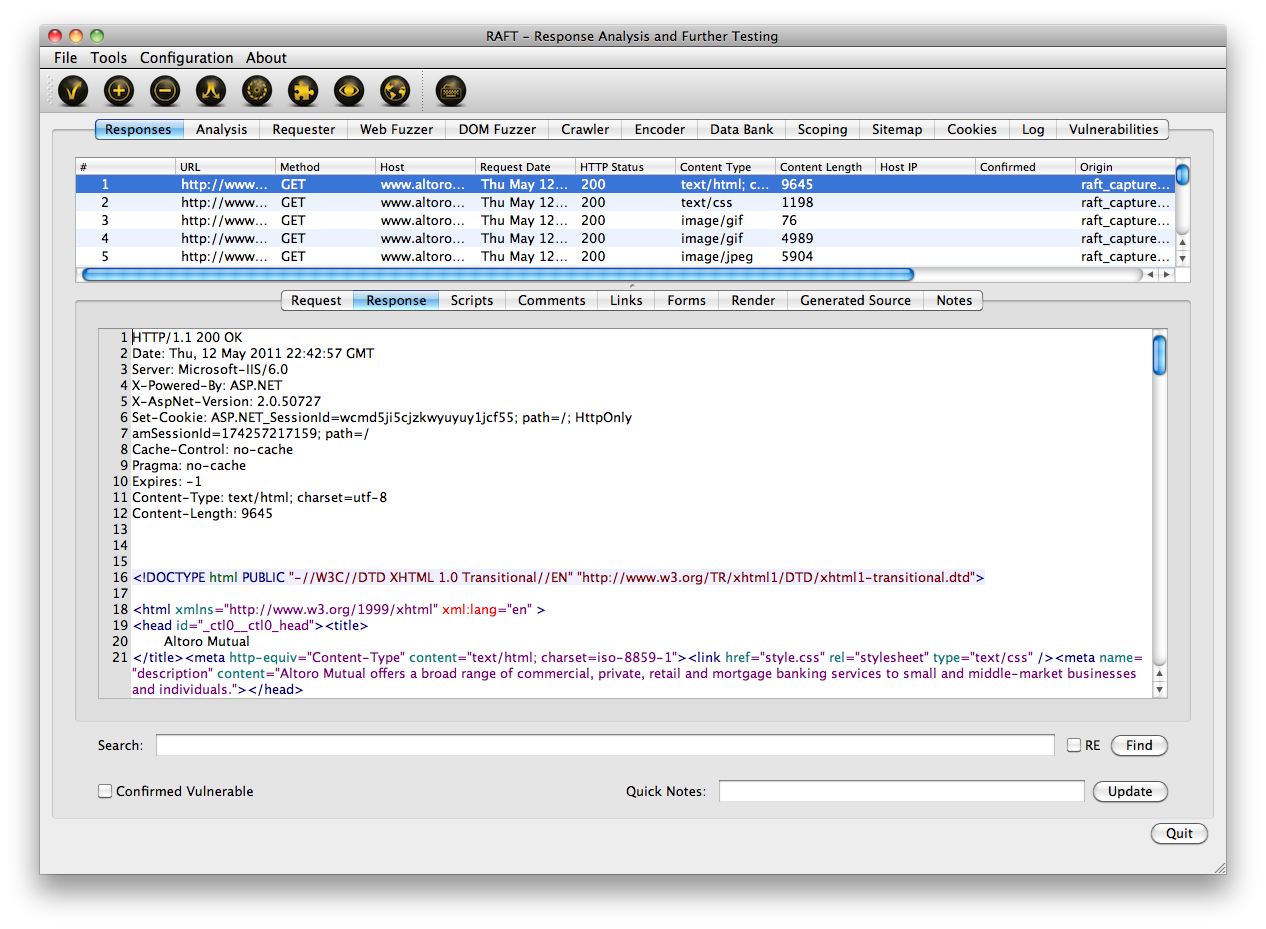Sort by the URL column header

226,167
